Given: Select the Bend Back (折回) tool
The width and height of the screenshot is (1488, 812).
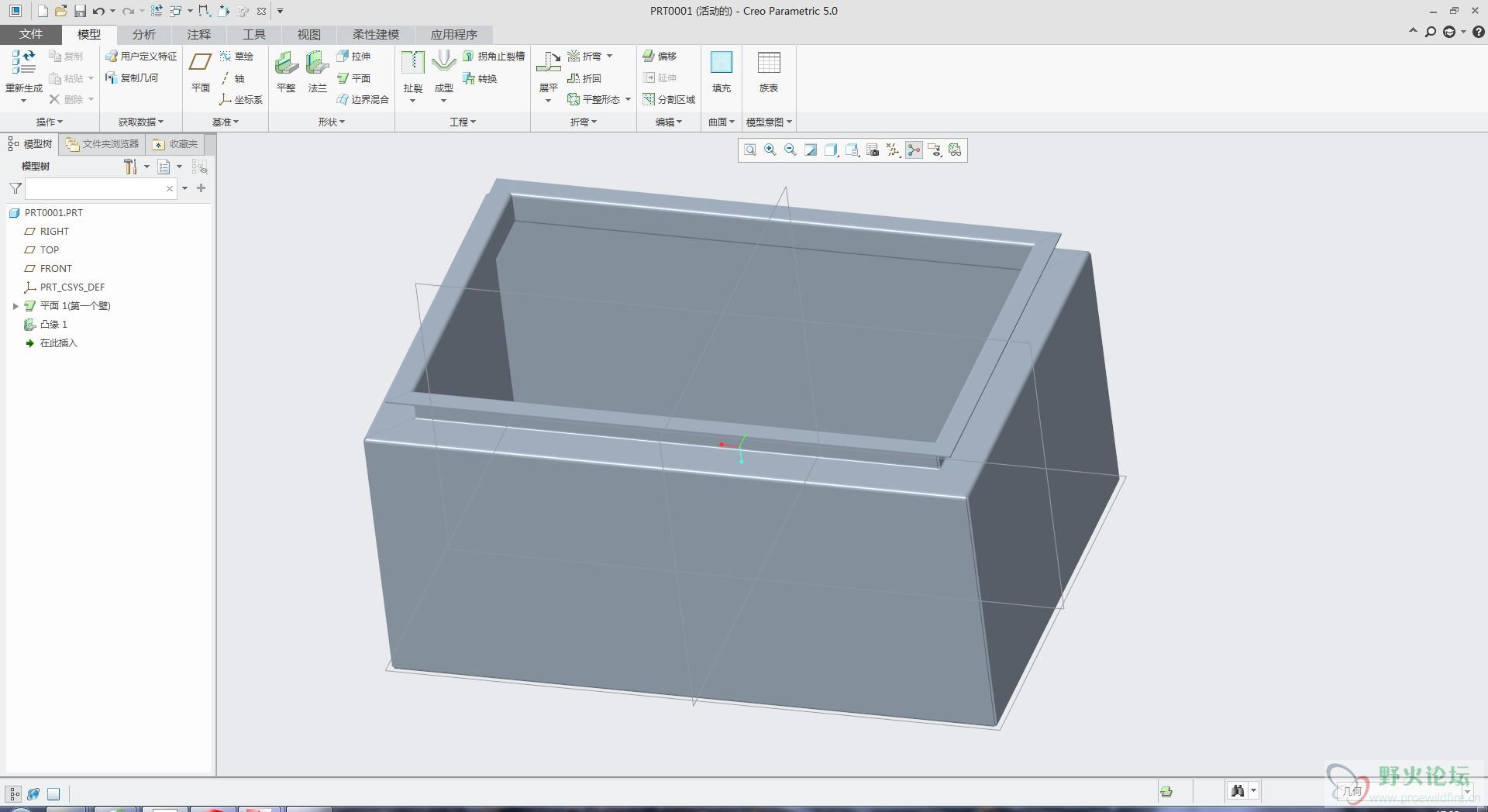Looking at the screenshot, I should pyautogui.click(x=584, y=78).
